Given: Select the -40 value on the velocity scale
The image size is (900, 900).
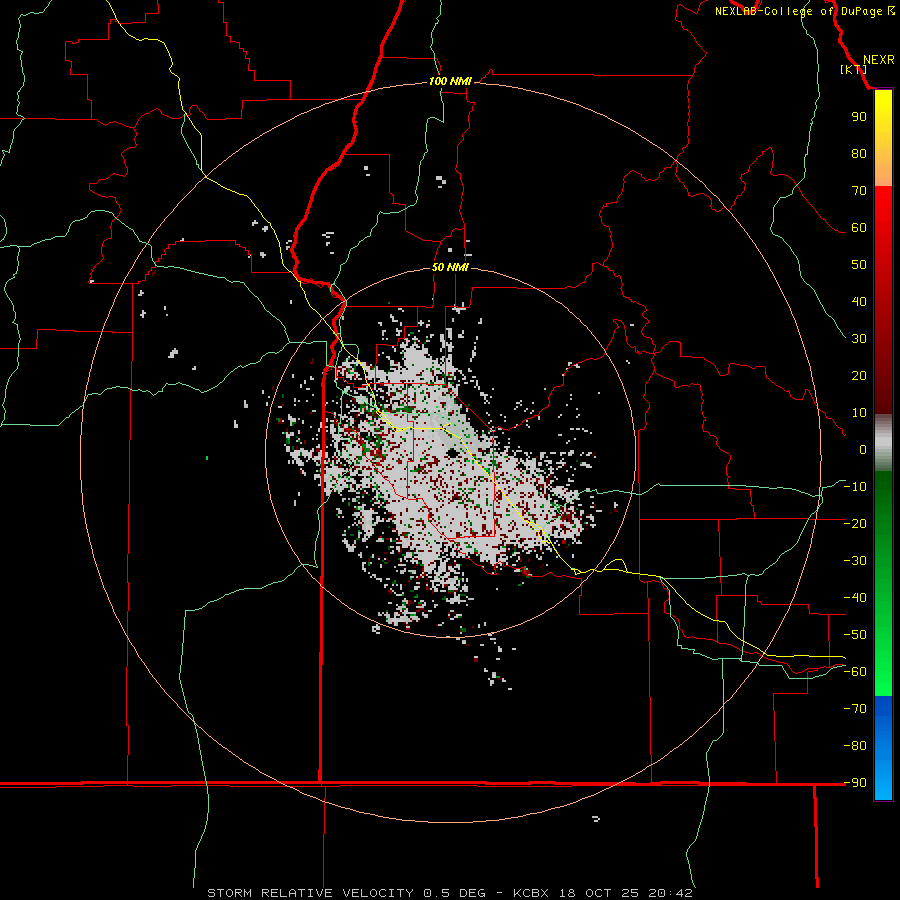Looking at the screenshot, I should [855, 598].
